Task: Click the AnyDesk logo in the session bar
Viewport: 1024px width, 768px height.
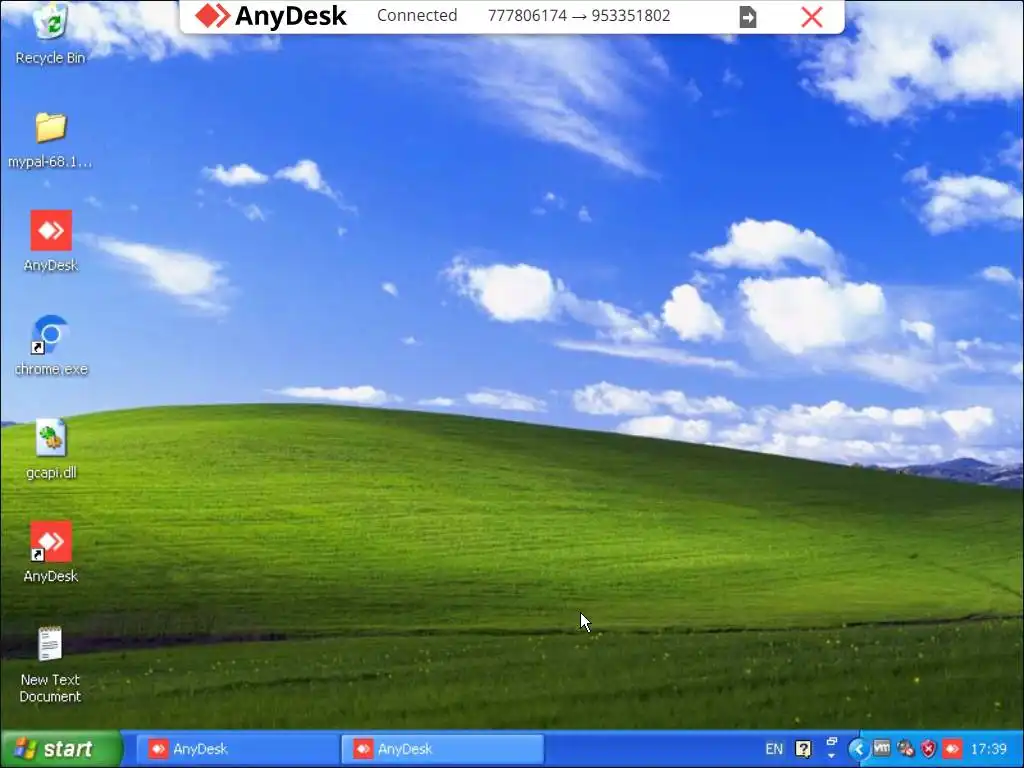Action: [270, 16]
